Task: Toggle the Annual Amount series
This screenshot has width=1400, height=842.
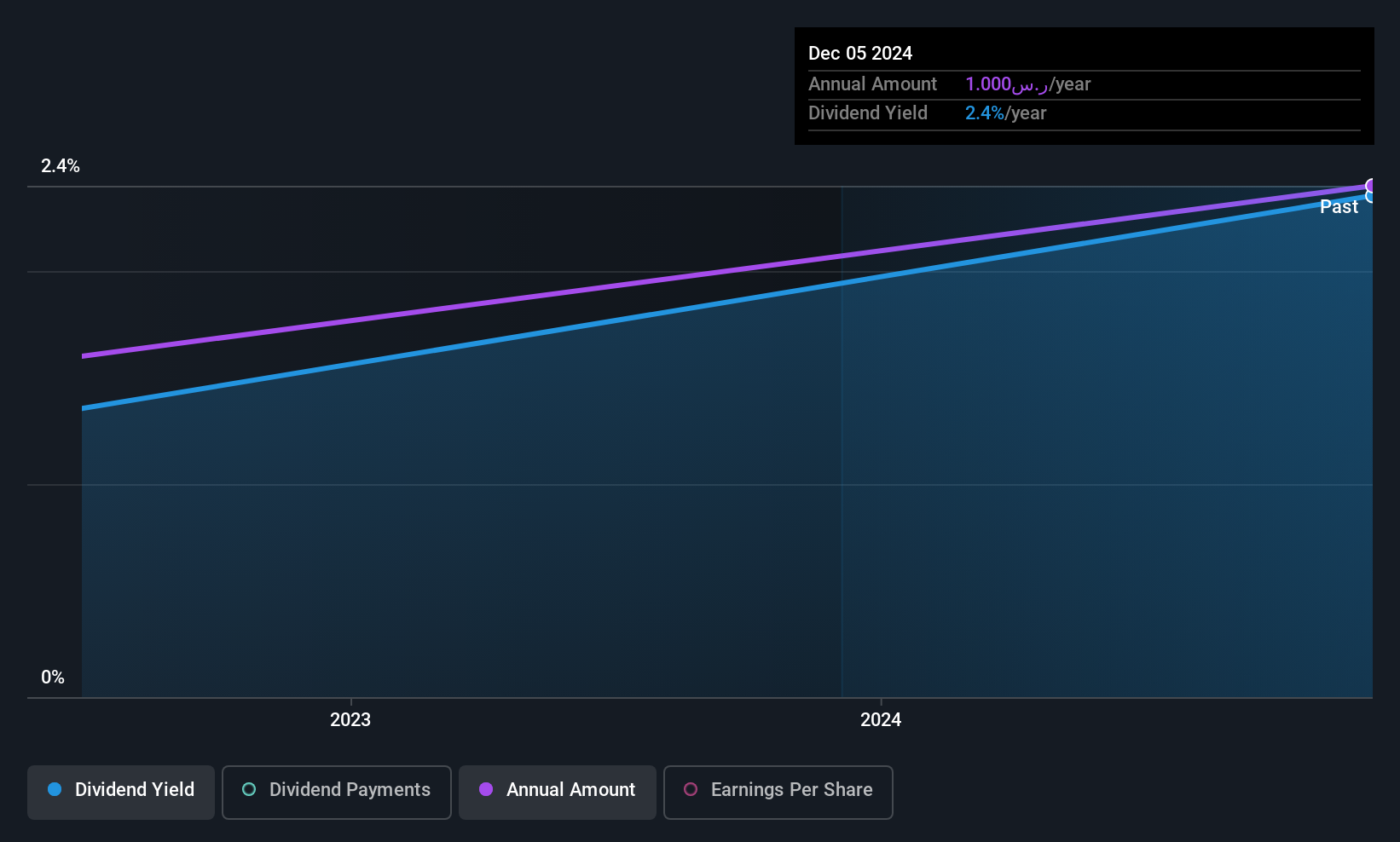Action: point(558,792)
